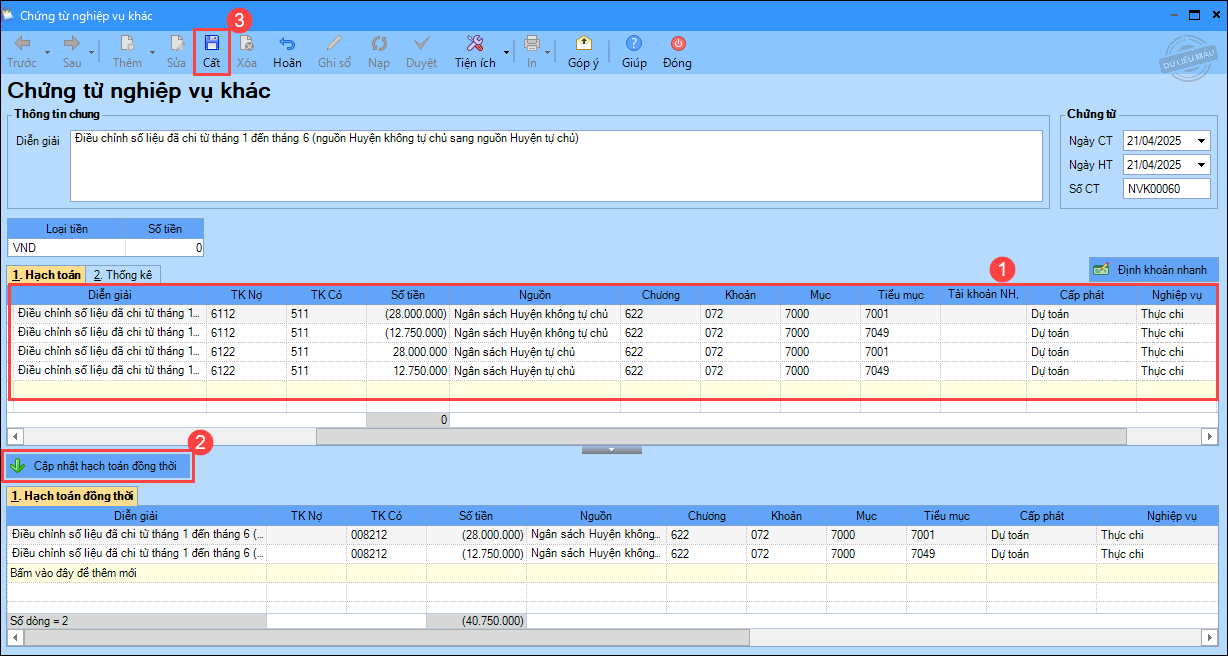Open Góp ý feedback icon
This screenshot has height=656, width=1228.
[583, 44]
